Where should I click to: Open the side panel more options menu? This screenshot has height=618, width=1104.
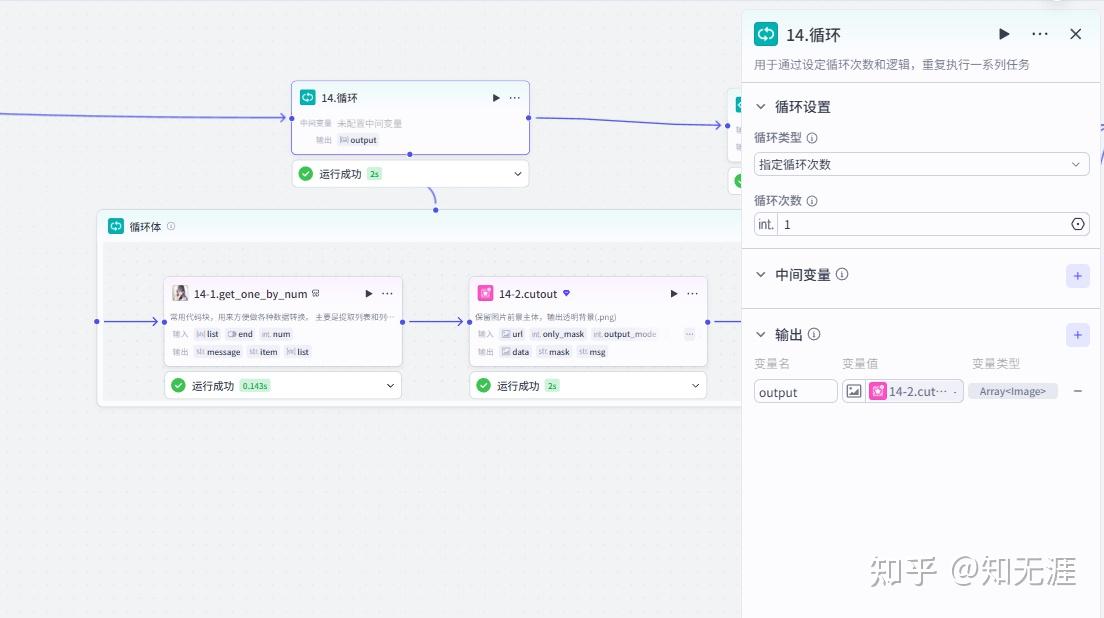(1039, 34)
